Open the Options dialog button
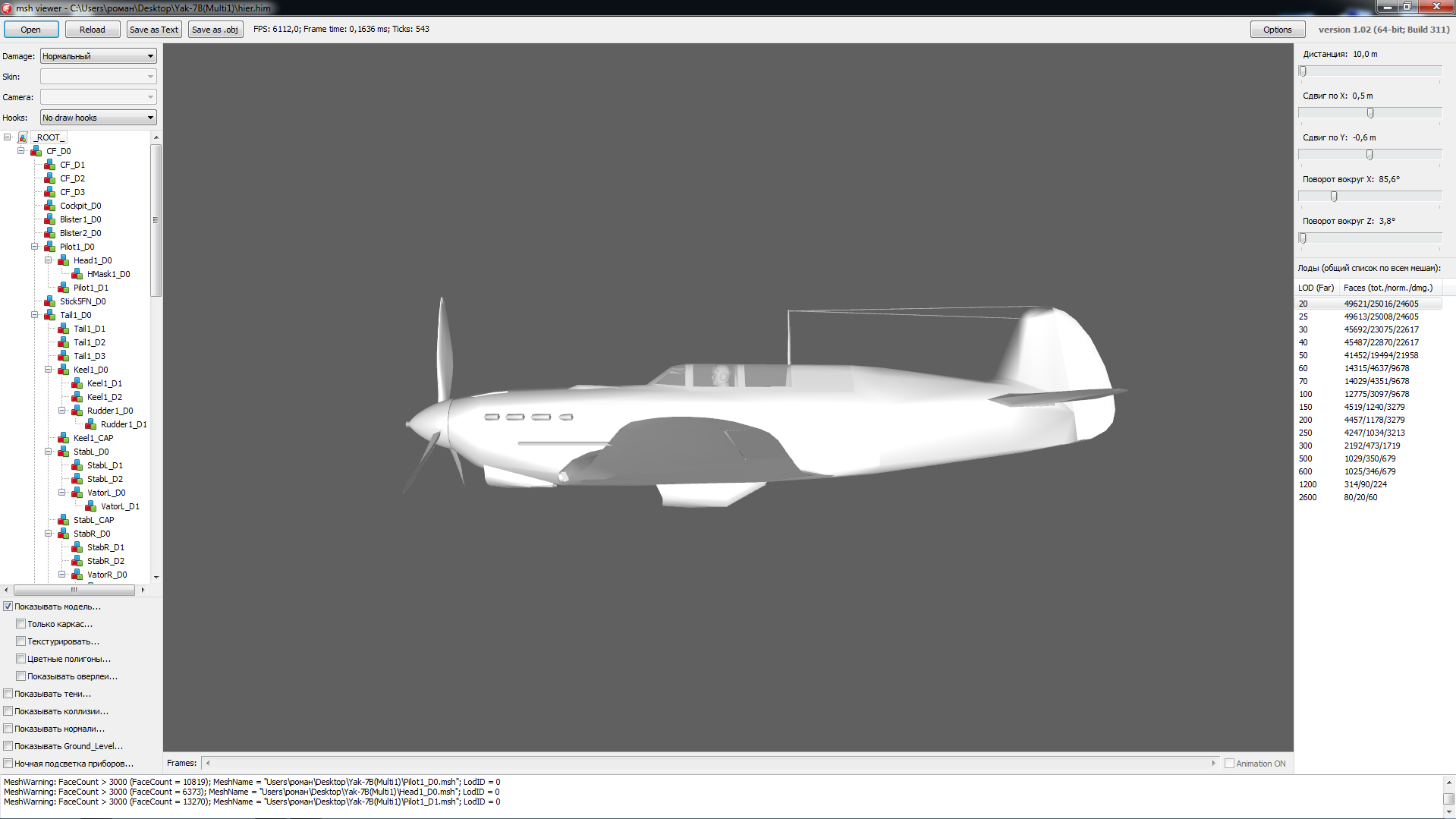Screen dimensions: 1456x819 click(1278, 30)
